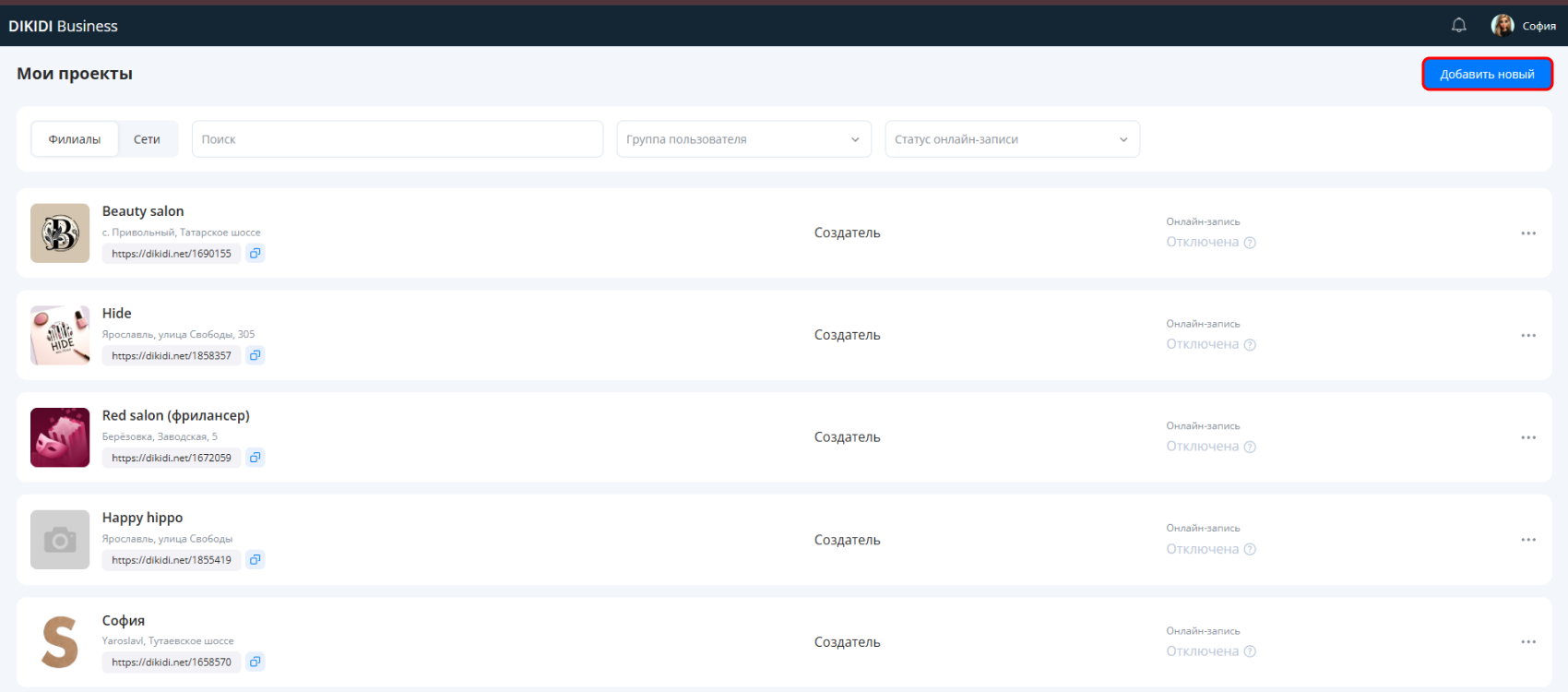Click the Добавить новый button
Image resolution: width=1568 pixels, height=692 pixels.
1487,74
